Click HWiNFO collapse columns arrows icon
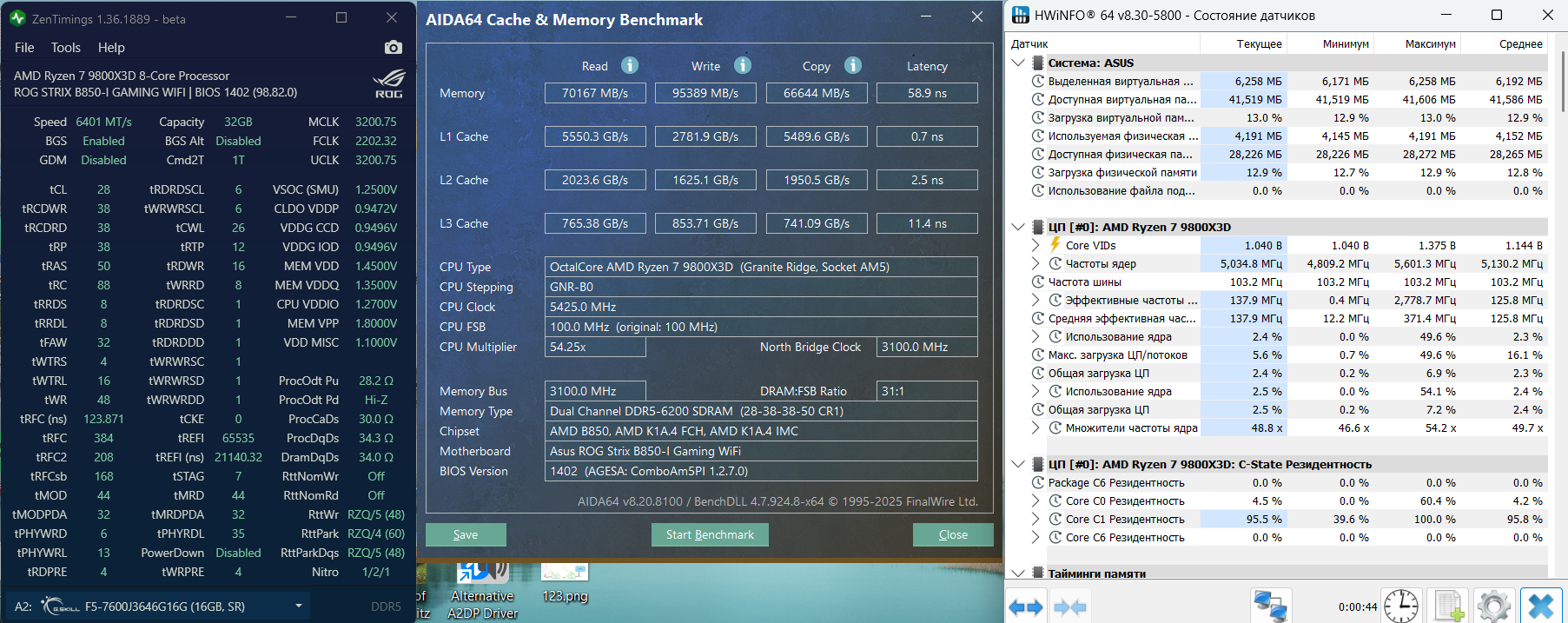 [x=1070, y=606]
